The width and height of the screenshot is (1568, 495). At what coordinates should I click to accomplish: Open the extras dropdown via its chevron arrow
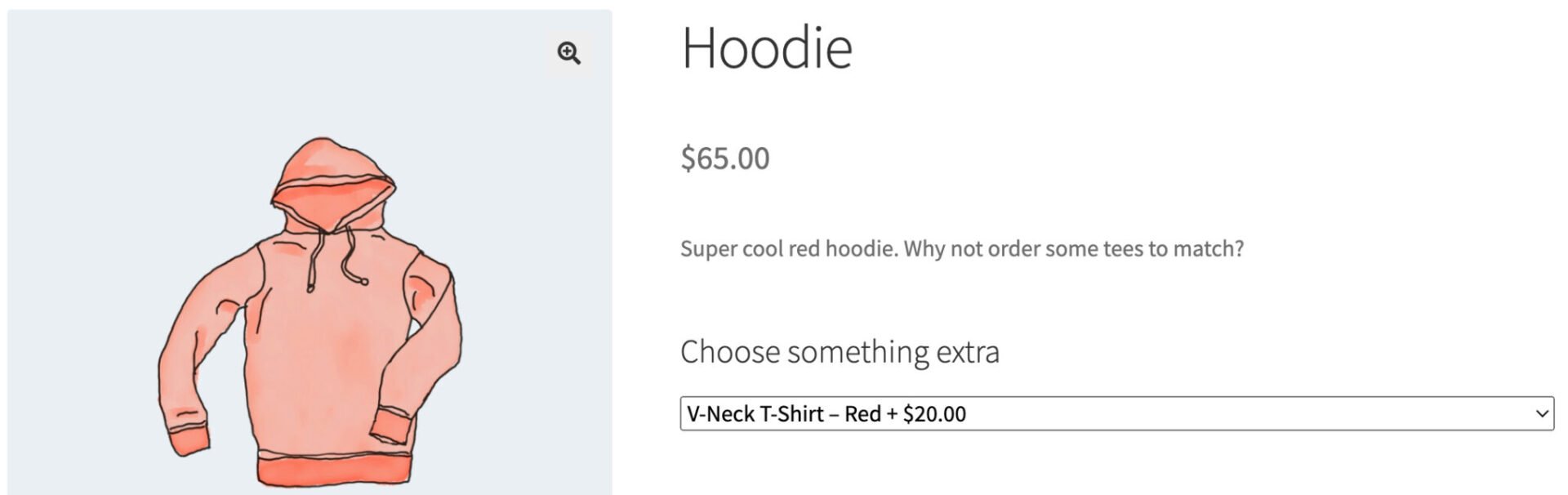[x=1542, y=413]
